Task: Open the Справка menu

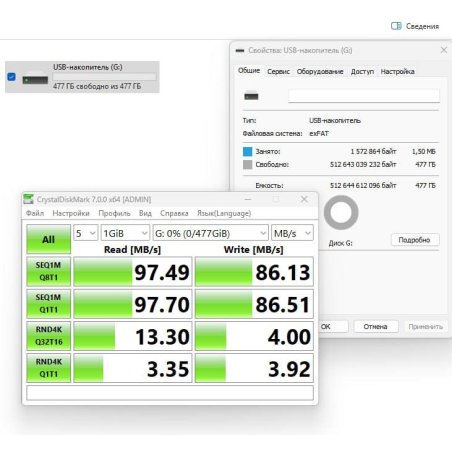Action: 174,213
